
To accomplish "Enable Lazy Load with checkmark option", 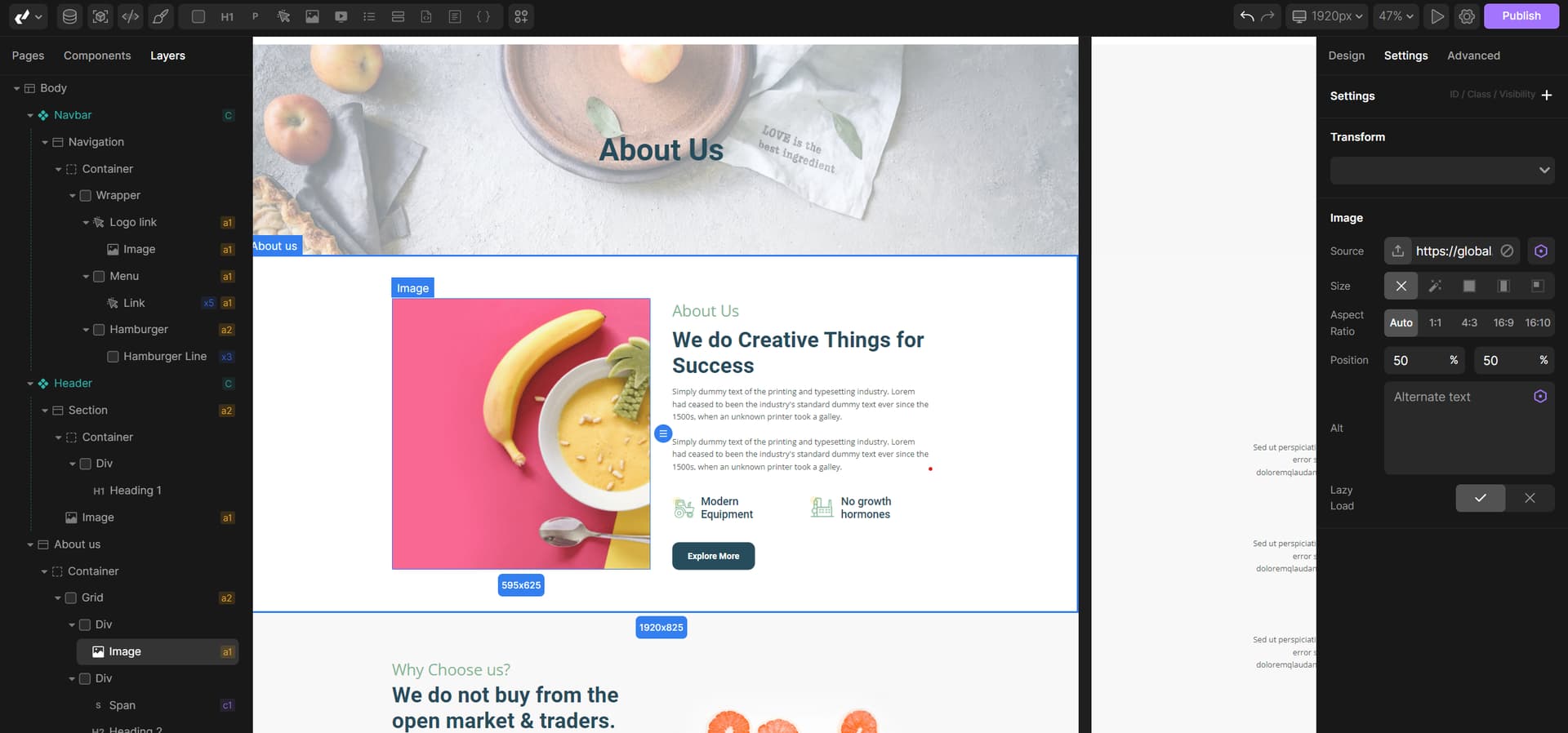I will click(x=1480, y=498).
